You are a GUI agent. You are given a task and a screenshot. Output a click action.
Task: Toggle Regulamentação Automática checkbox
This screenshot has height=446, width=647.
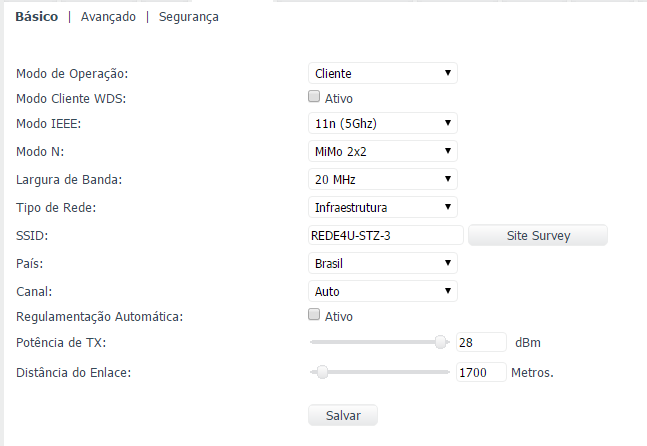314,316
